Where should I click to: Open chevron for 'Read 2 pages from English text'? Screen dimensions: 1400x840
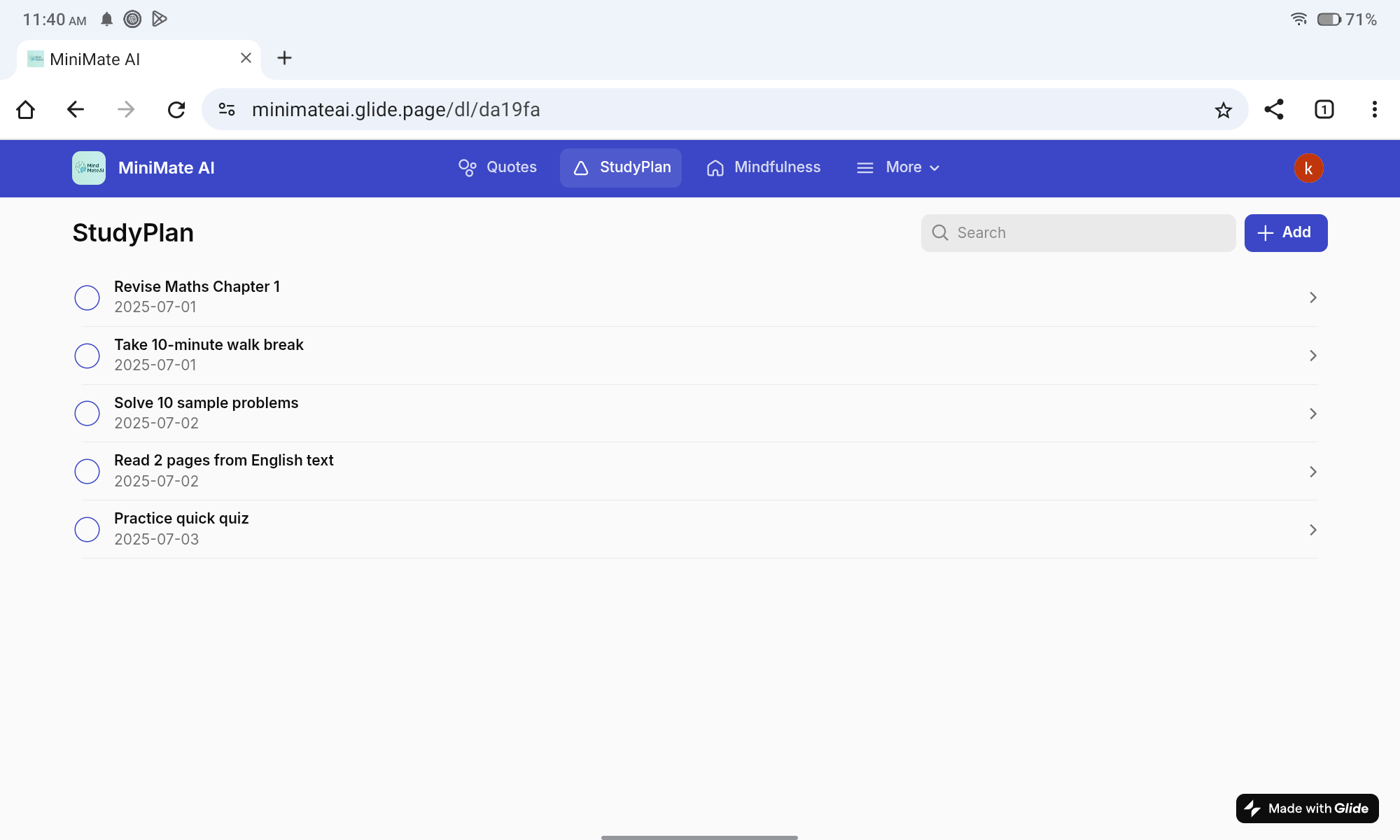click(1312, 472)
